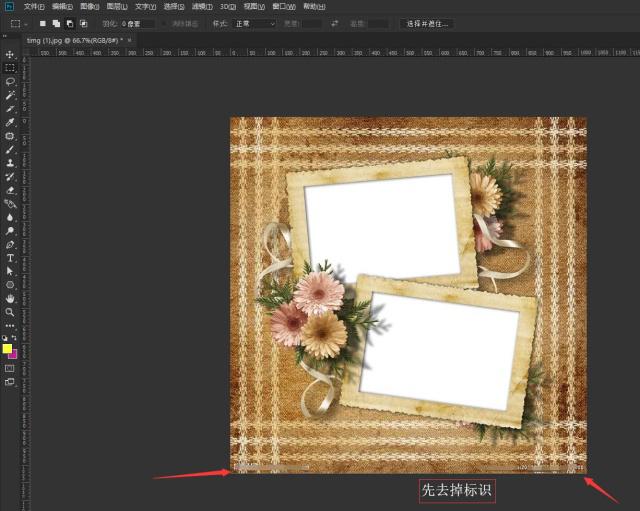This screenshot has width=640, height=511.
Task: Choose Intersect with Selection mode
Action: 83,24
